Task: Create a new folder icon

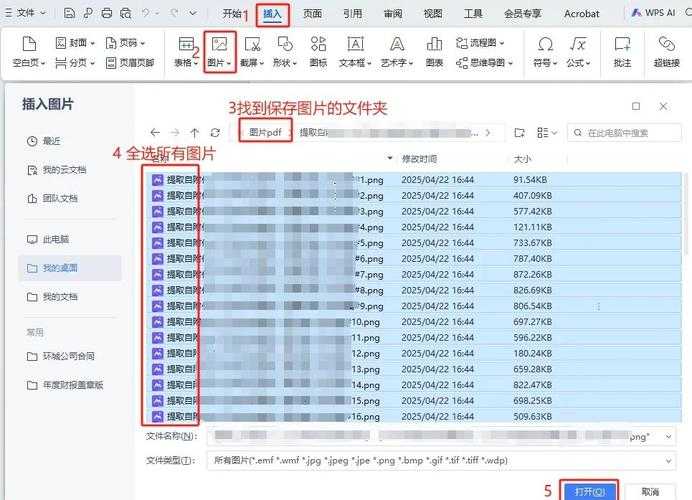Action: coord(519,132)
